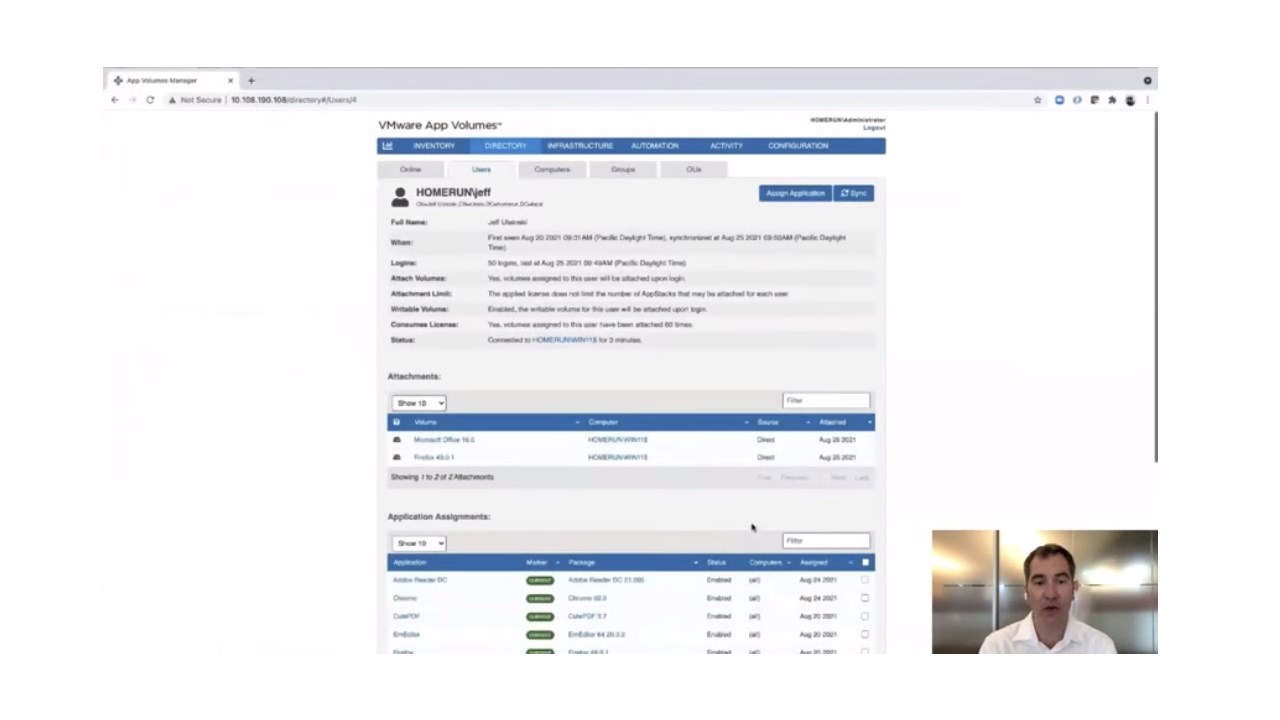Image resolution: width=1280 pixels, height=720 pixels.
Task: Open the Chrome application link
Action: point(405,598)
